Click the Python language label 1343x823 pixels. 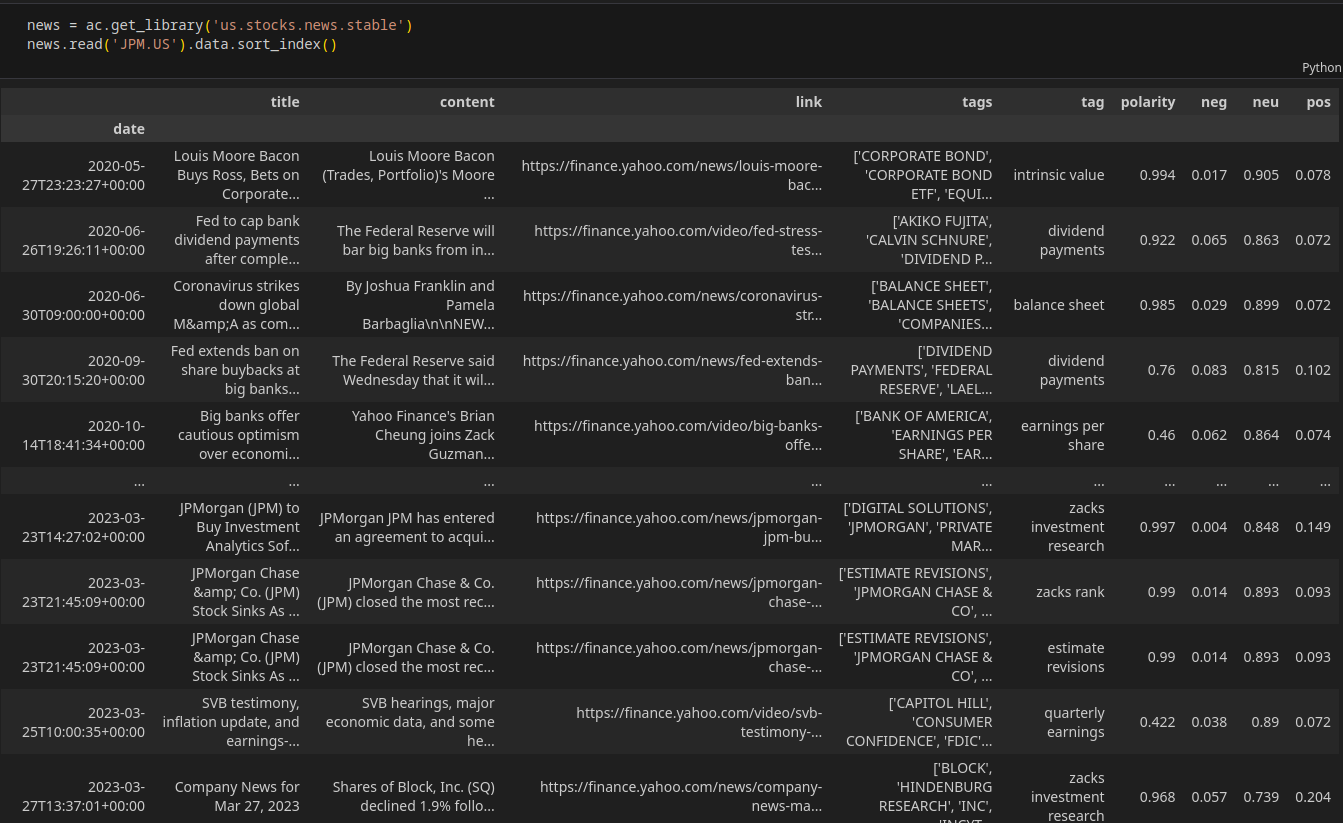(x=1321, y=67)
